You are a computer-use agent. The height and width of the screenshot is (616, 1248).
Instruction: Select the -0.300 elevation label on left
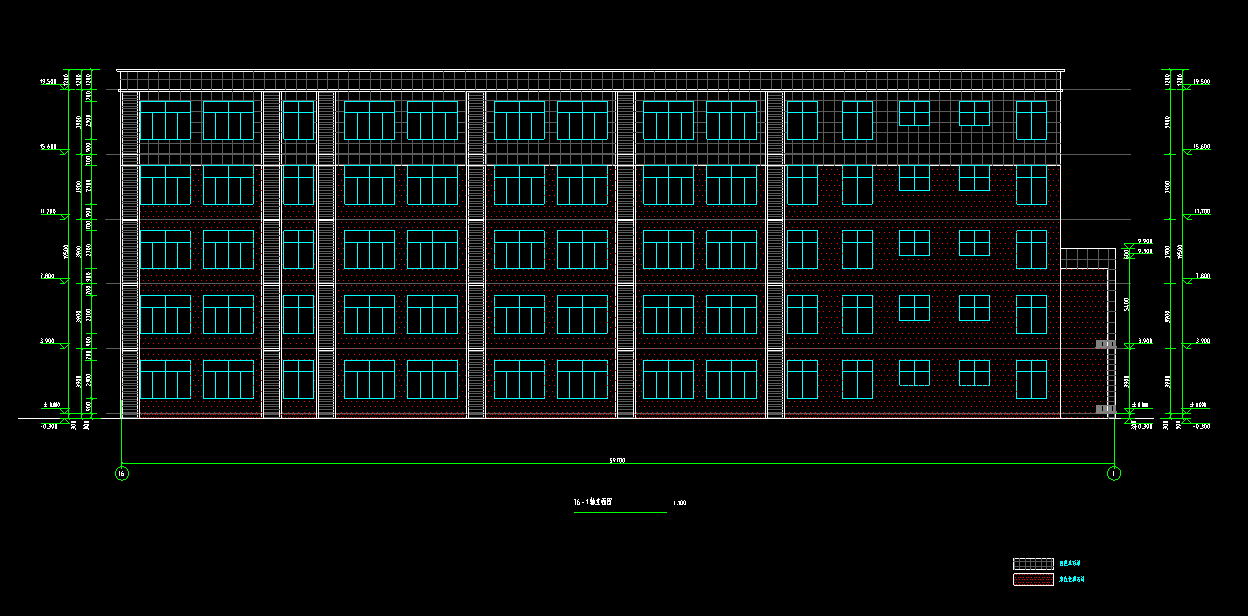point(48,426)
